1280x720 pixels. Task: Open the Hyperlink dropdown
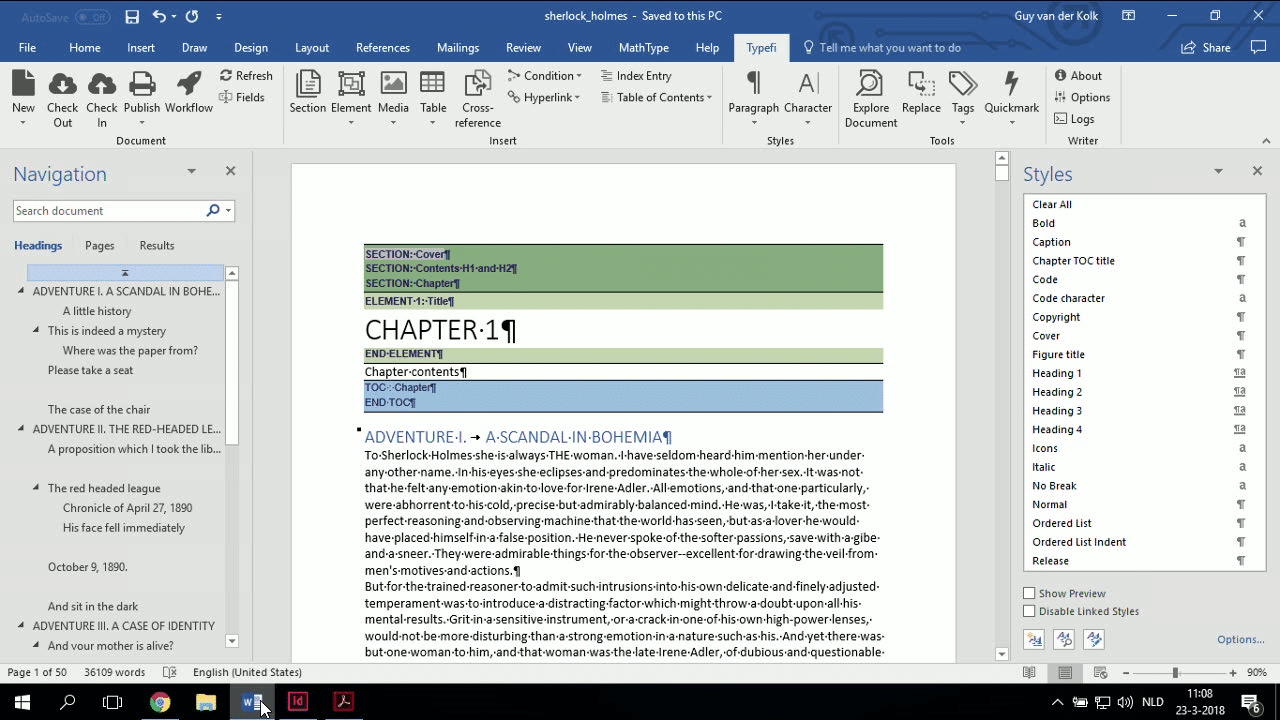[x=545, y=97]
